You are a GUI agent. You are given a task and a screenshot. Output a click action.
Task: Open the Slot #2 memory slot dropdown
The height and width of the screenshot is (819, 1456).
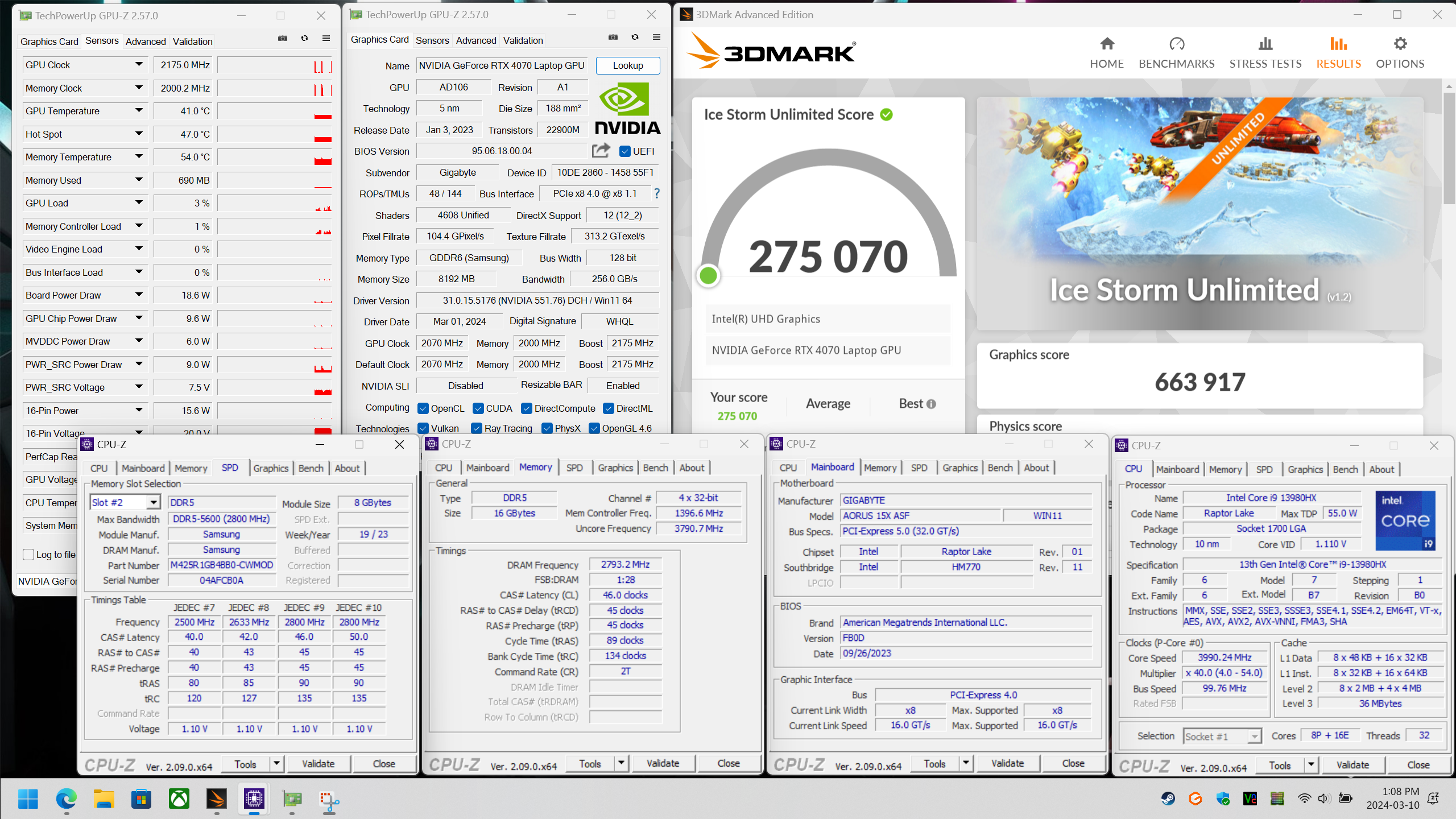click(154, 502)
